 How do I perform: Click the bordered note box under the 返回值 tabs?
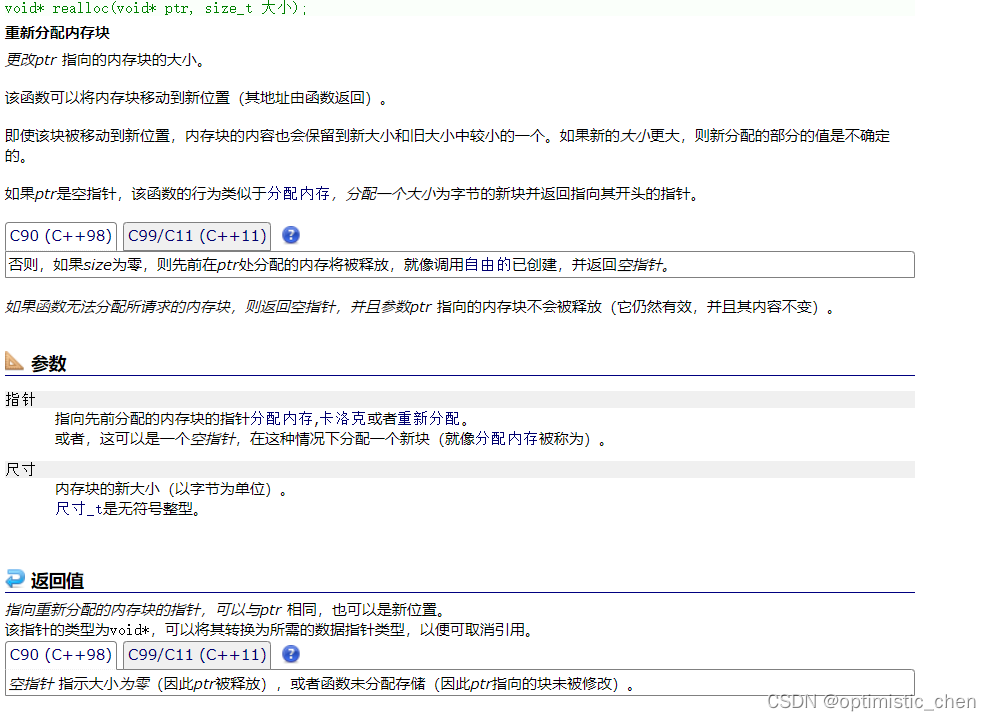click(460, 682)
